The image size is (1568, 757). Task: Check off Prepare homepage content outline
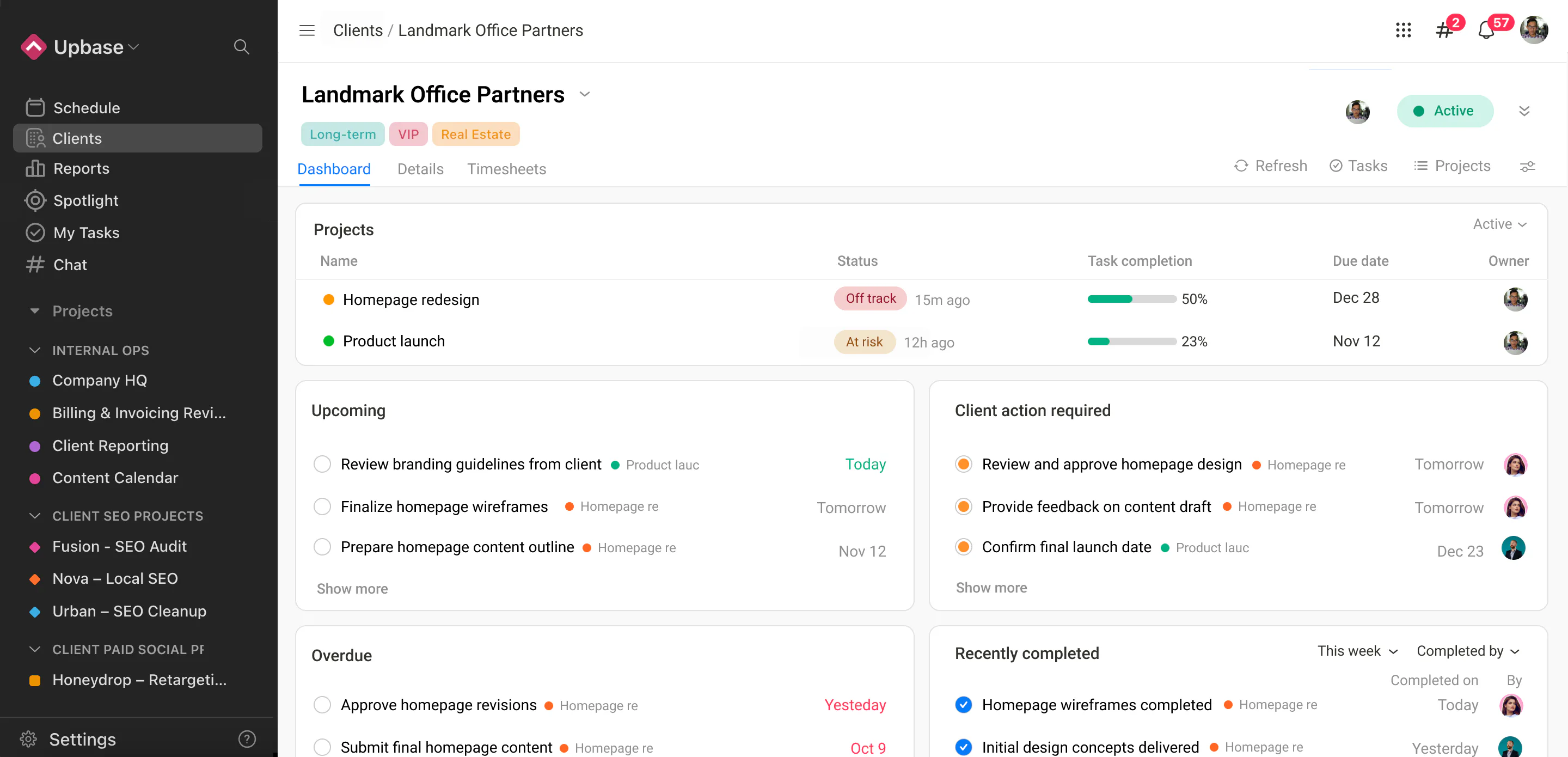(322, 547)
